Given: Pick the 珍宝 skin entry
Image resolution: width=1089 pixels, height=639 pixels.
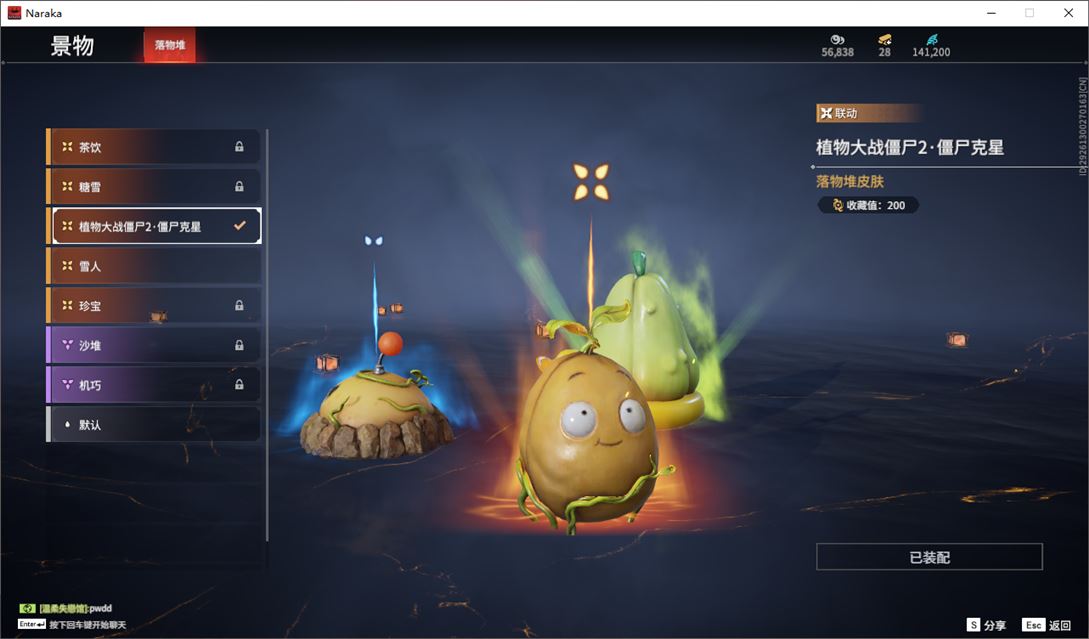Looking at the screenshot, I should coord(153,305).
